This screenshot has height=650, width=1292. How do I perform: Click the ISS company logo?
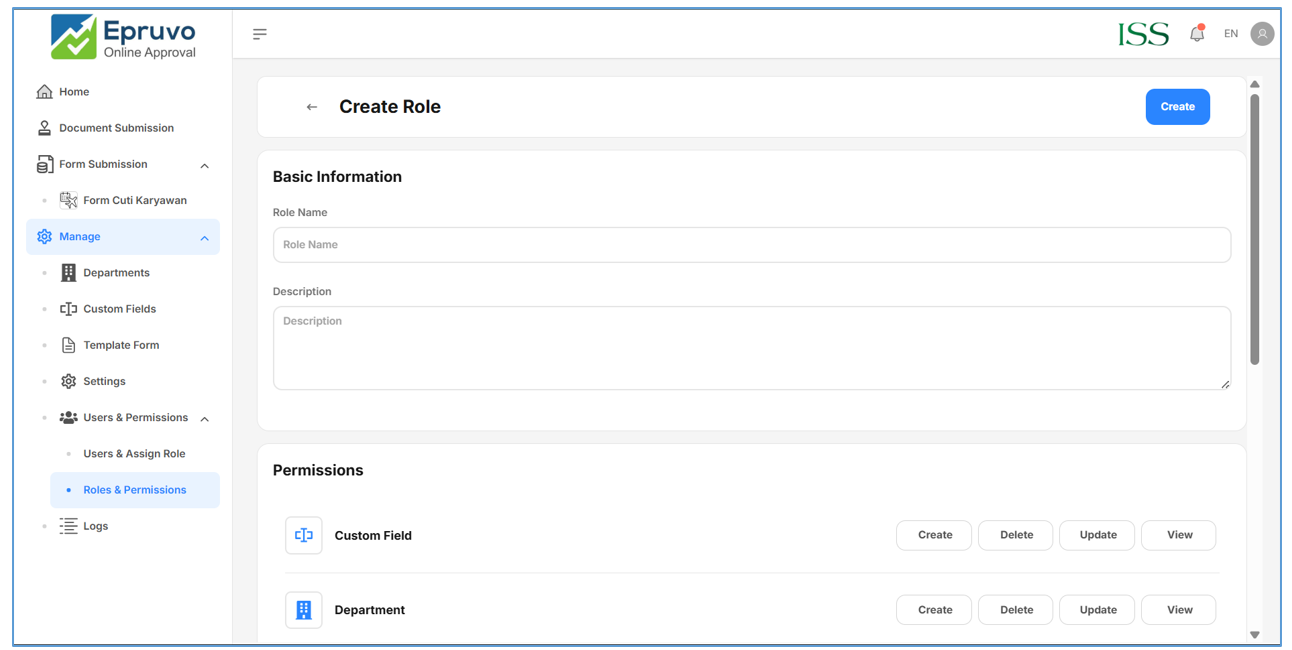(x=1143, y=34)
